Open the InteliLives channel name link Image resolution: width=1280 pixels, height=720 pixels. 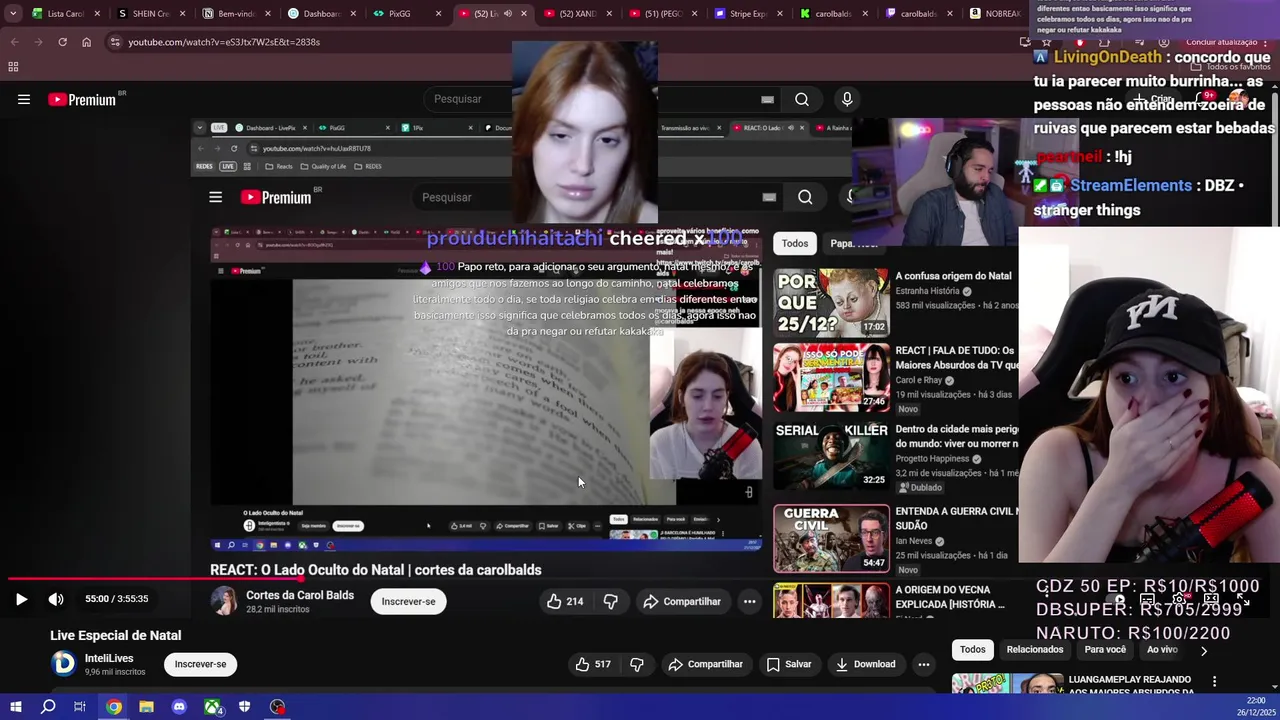pyautogui.click(x=109, y=658)
